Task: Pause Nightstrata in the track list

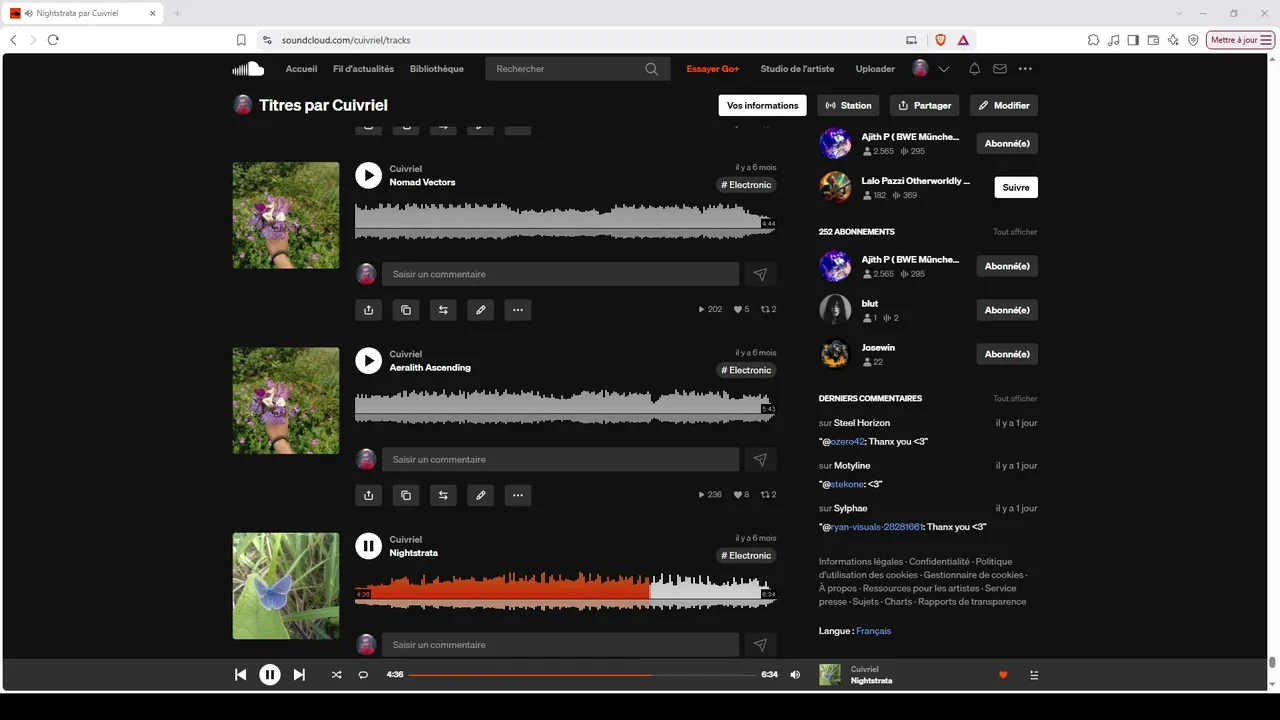Action: [368, 545]
